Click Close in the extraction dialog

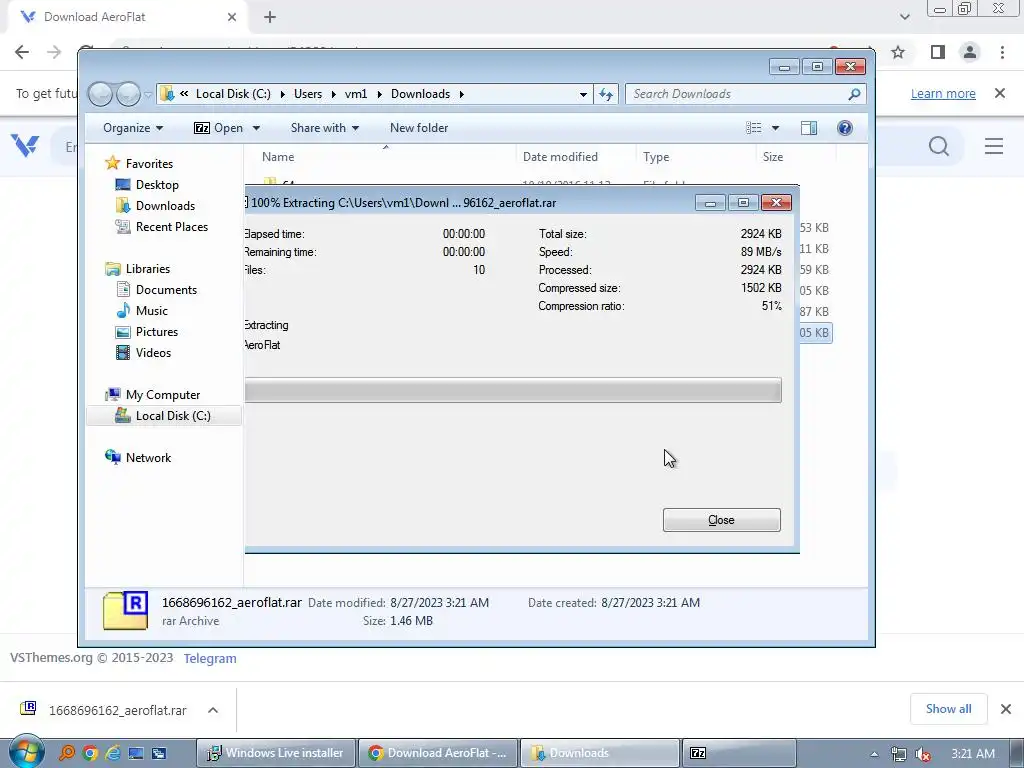tap(721, 520)
